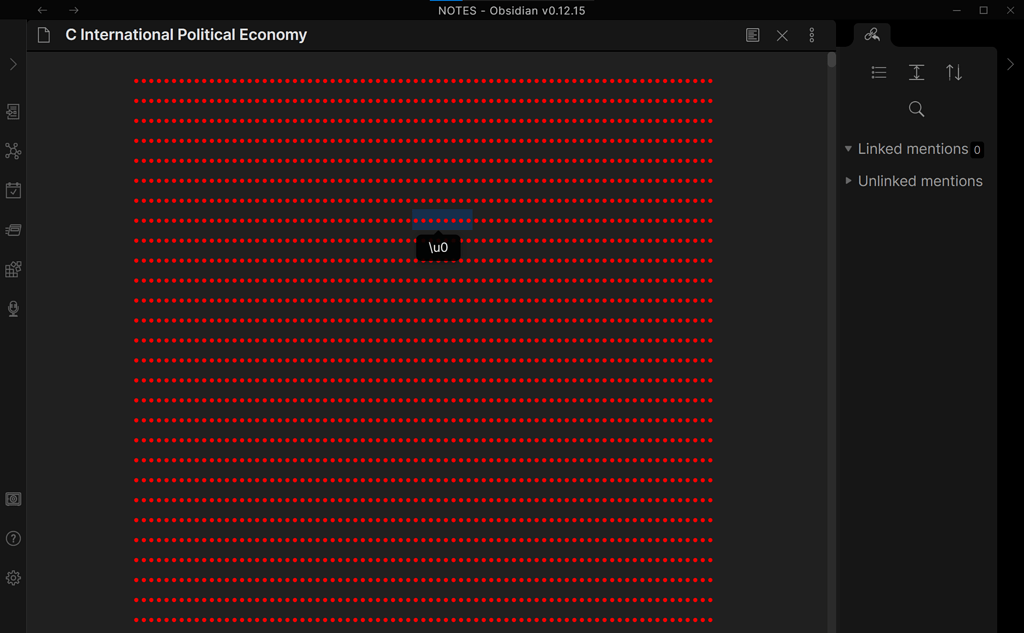Expand the collapsed left sidebar
The width and height of the screenshot is (1024, 633).
click(13, 64)
